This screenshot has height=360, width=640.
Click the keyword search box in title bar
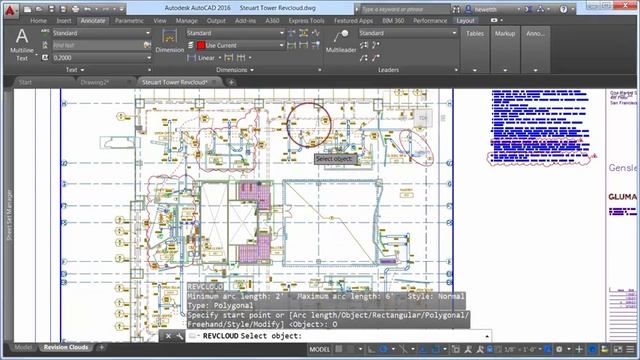point(405,9)
